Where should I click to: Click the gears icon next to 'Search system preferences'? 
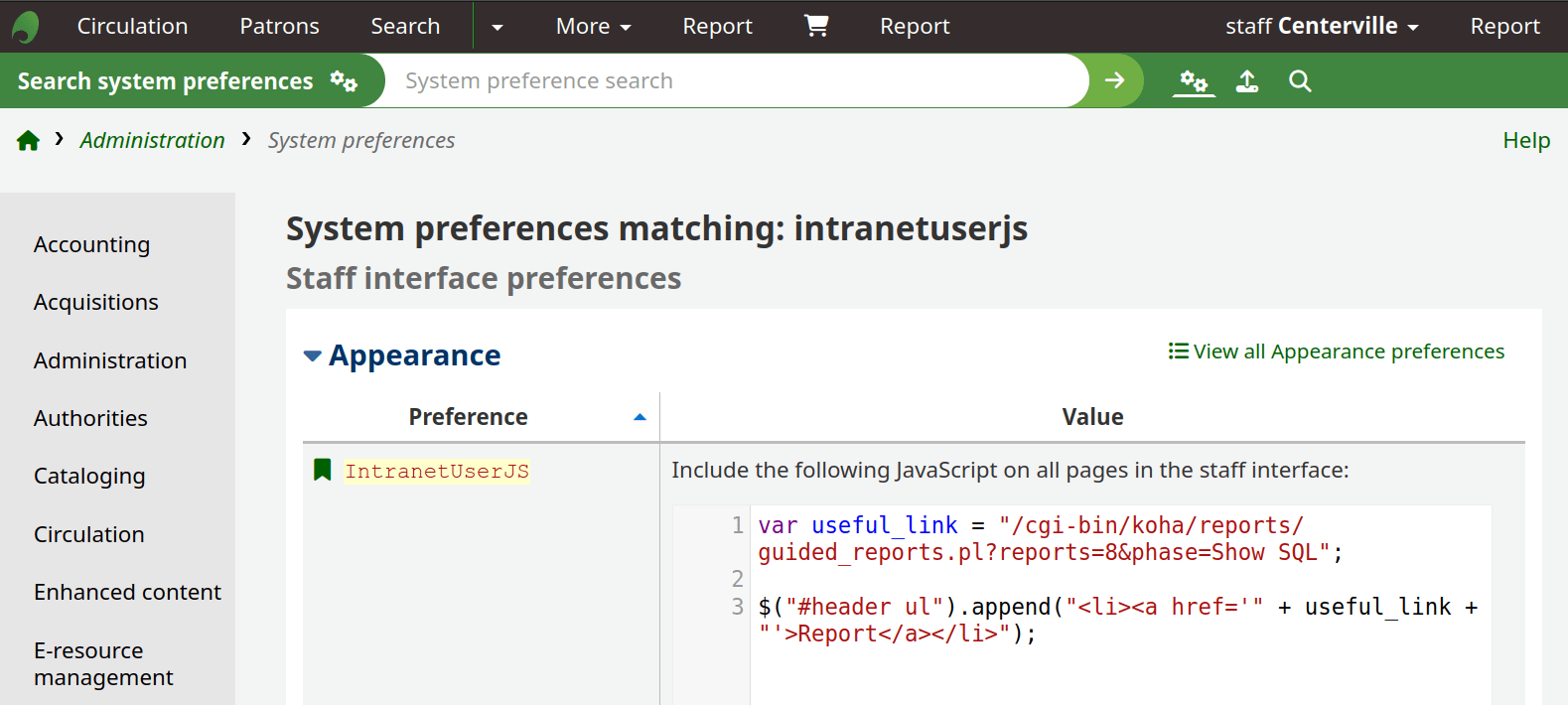pyautogui.click(x=344, y=81)
